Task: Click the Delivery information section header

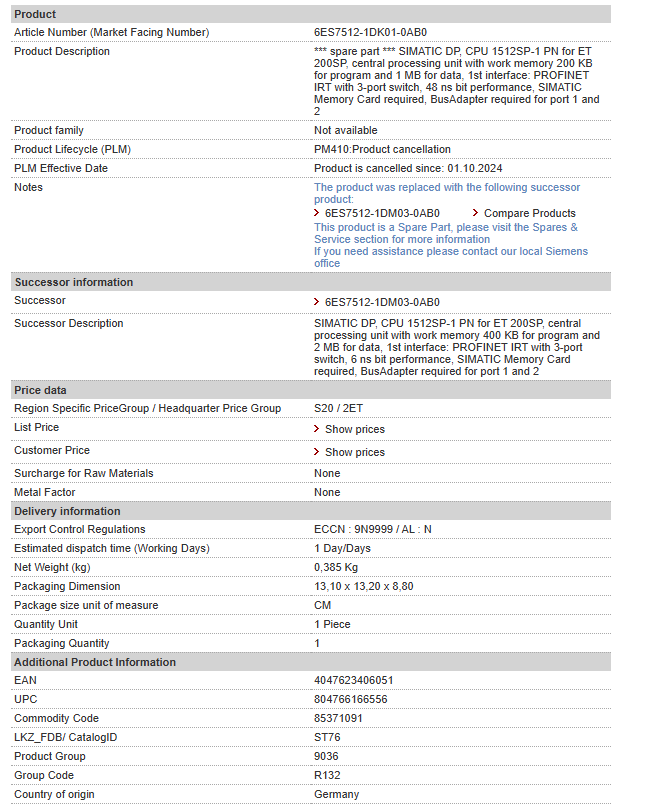Action: [x=67, y=511]
